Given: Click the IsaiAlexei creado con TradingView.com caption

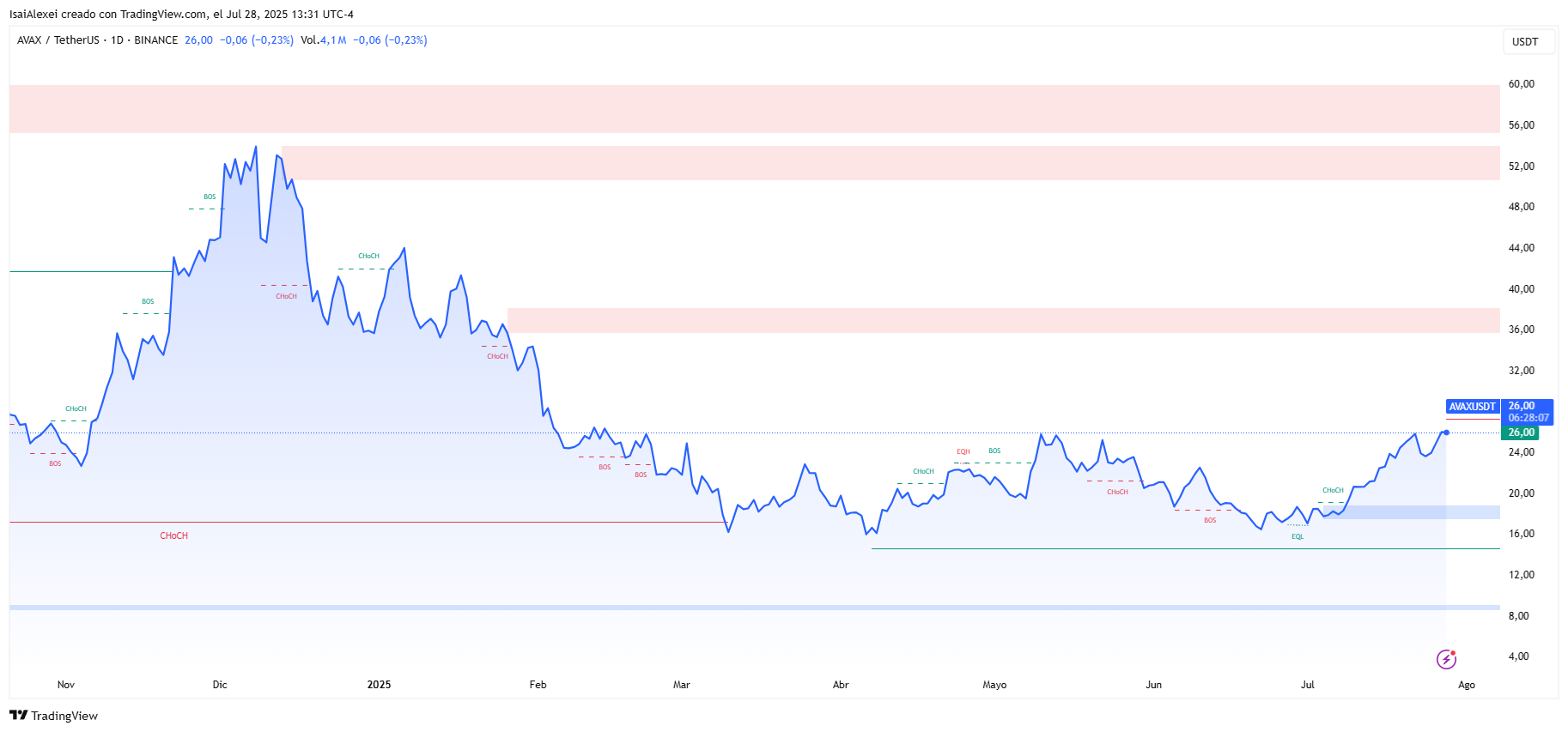Looking at the screenshot, I should point(181,15).
